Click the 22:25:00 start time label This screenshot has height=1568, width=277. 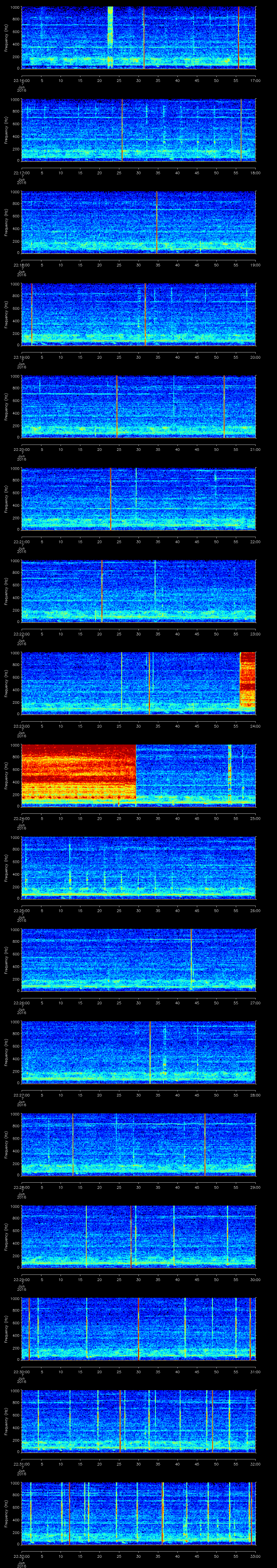pos(21,910)
